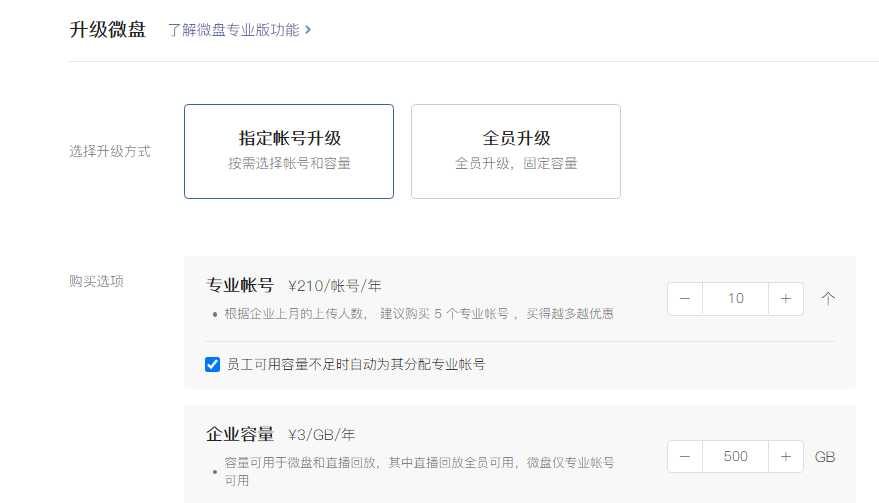Click the up arrow beside 专业帐号 stepper
The width and height of the screenshot is (879, 503).
[x=827, y=298]
